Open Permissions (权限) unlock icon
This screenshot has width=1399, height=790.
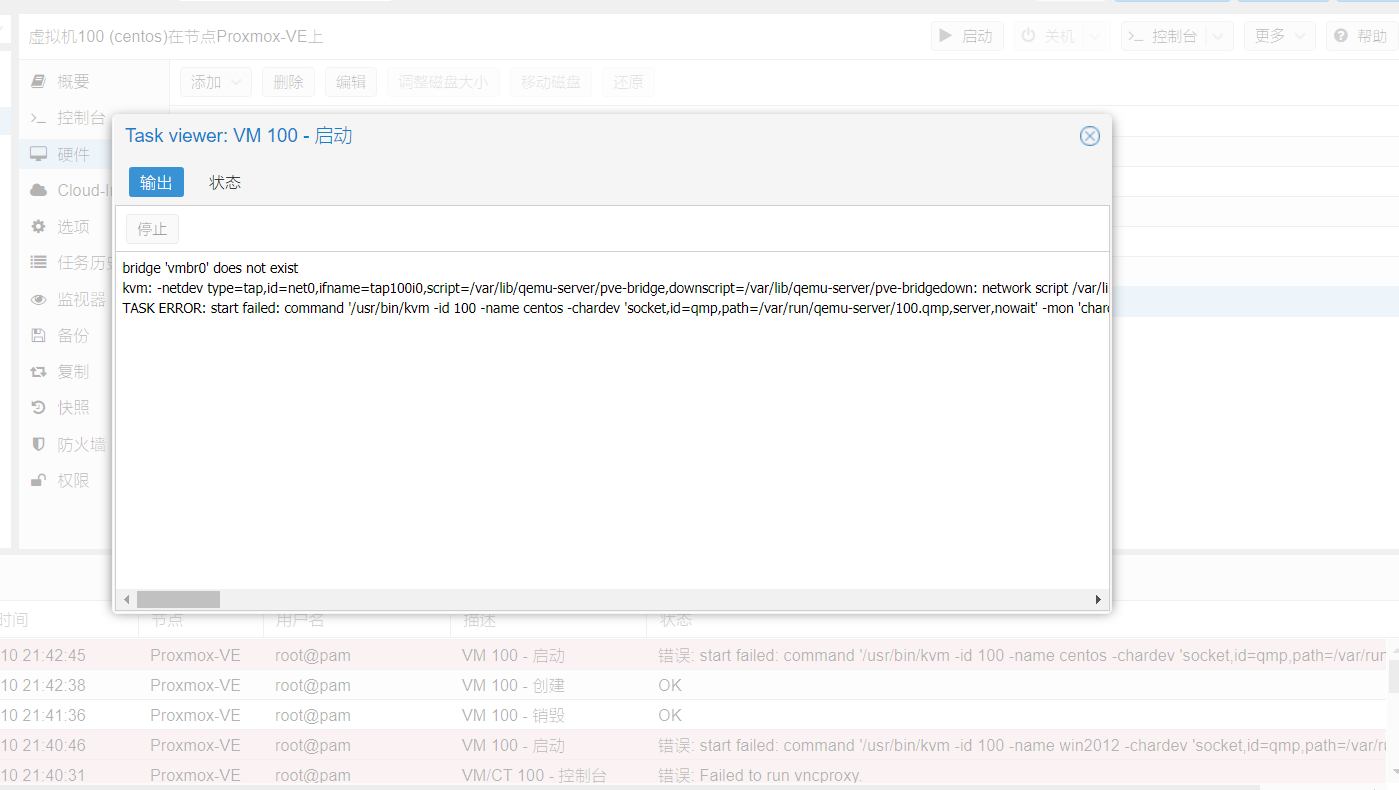(38, 480)
